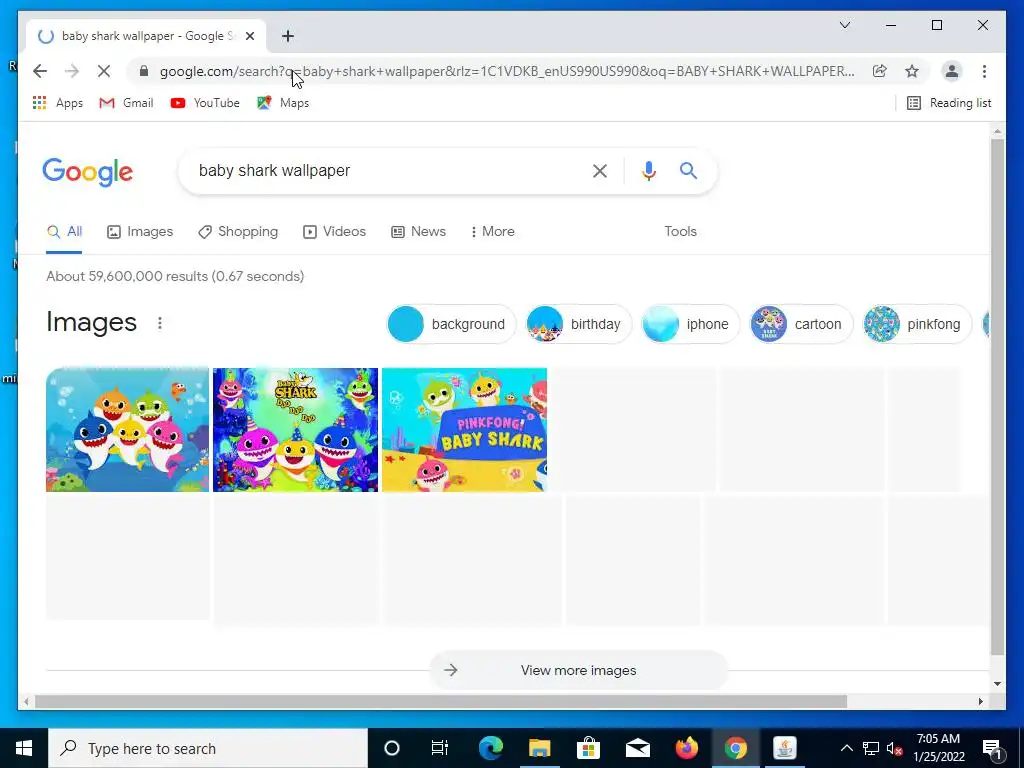The image size is (1024, 768).
Task: Open Java app on taskbar
Action: tap(784, 748)
